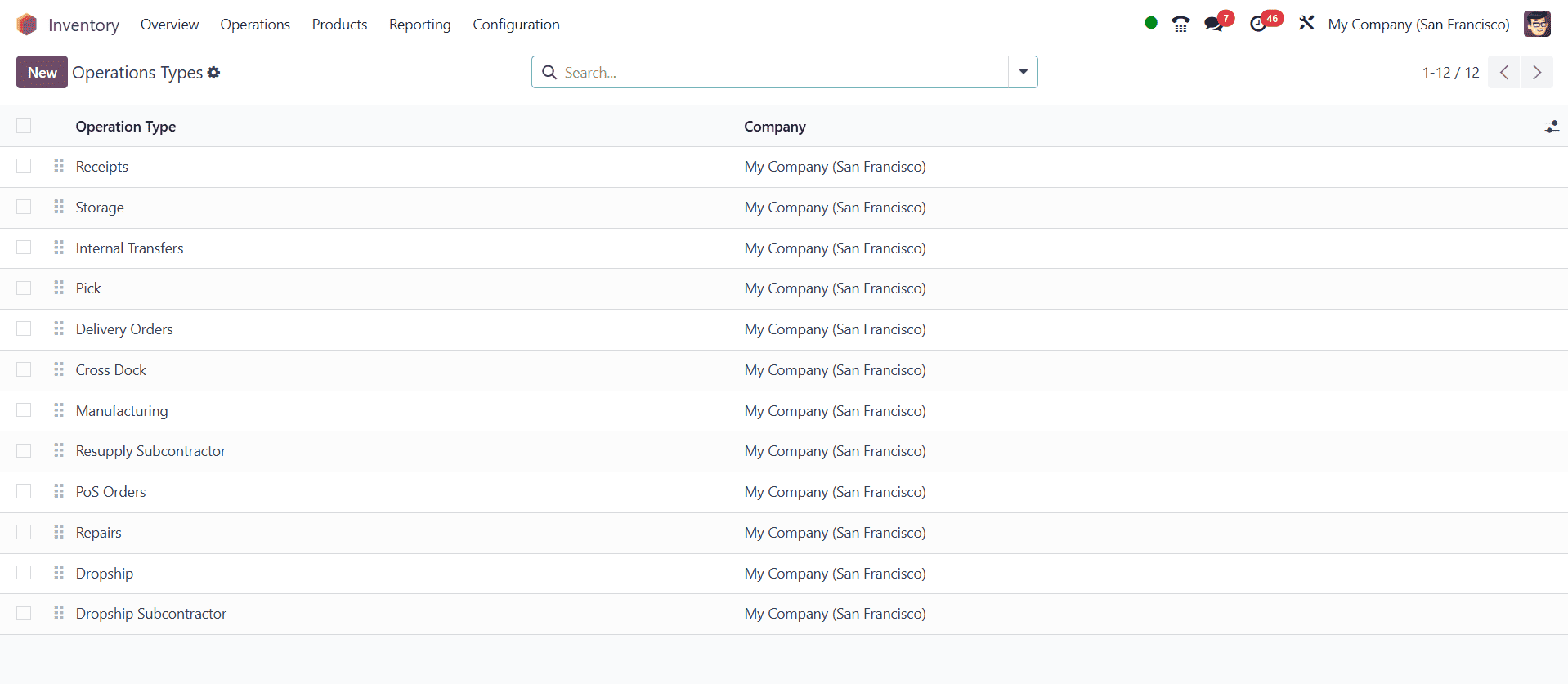This screenshot has height=684, width=1568.
Task: Open the My Company (San Francisco) company switcher
Action: 1418,25
